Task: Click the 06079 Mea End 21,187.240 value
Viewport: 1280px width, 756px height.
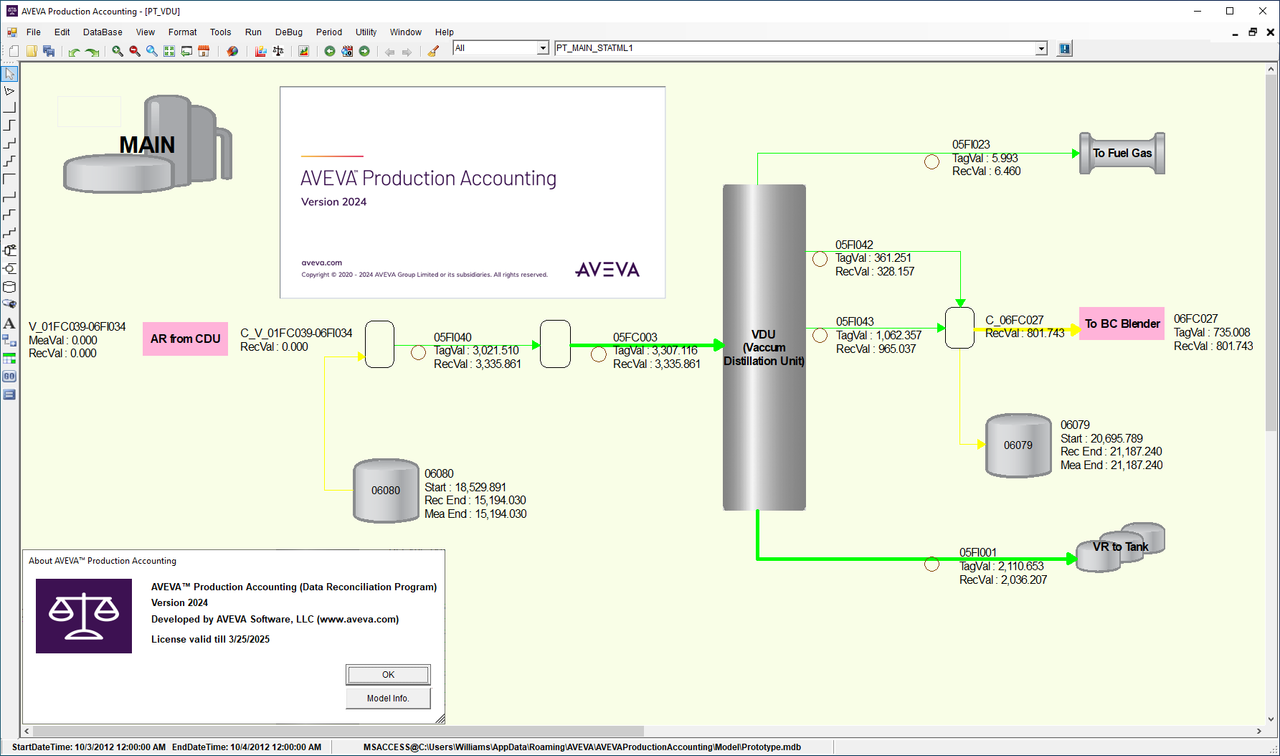Action: click(1111, 465)
